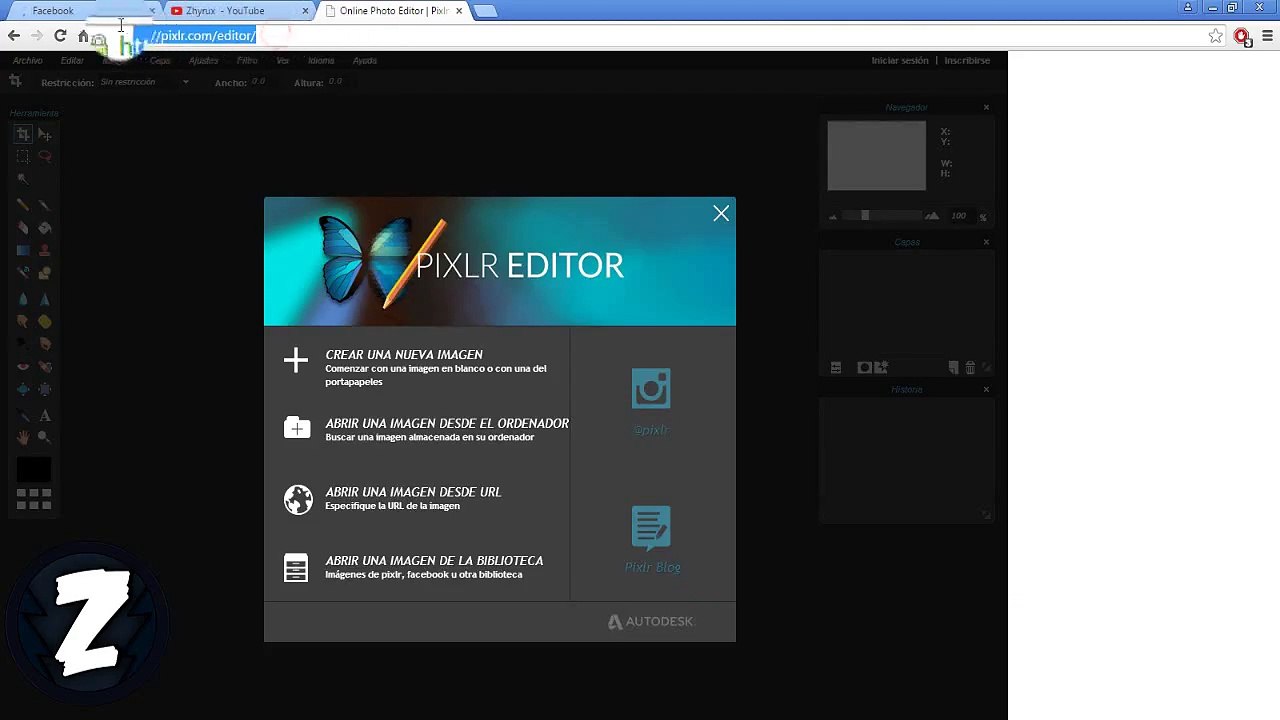Open the @pixlr Instagram icon
The width and height of the screenshot is (1280, 720).
pos(651,389)
